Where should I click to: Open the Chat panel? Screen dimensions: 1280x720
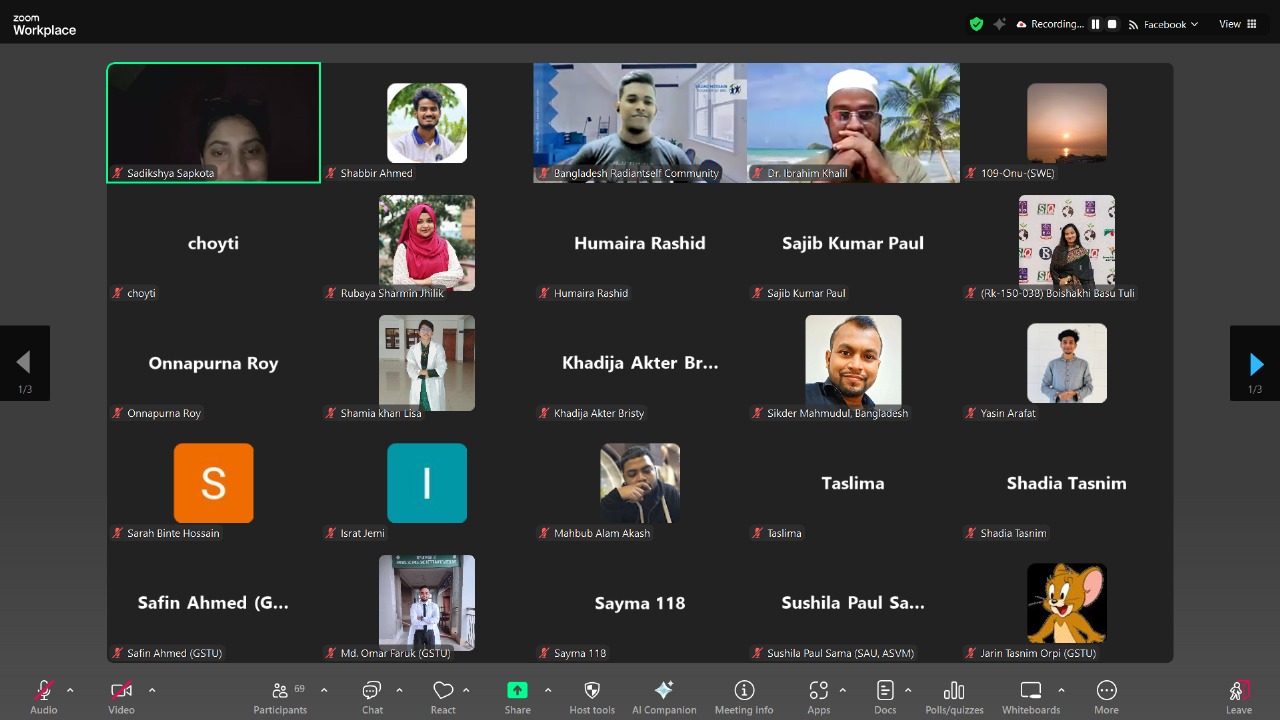372,696
